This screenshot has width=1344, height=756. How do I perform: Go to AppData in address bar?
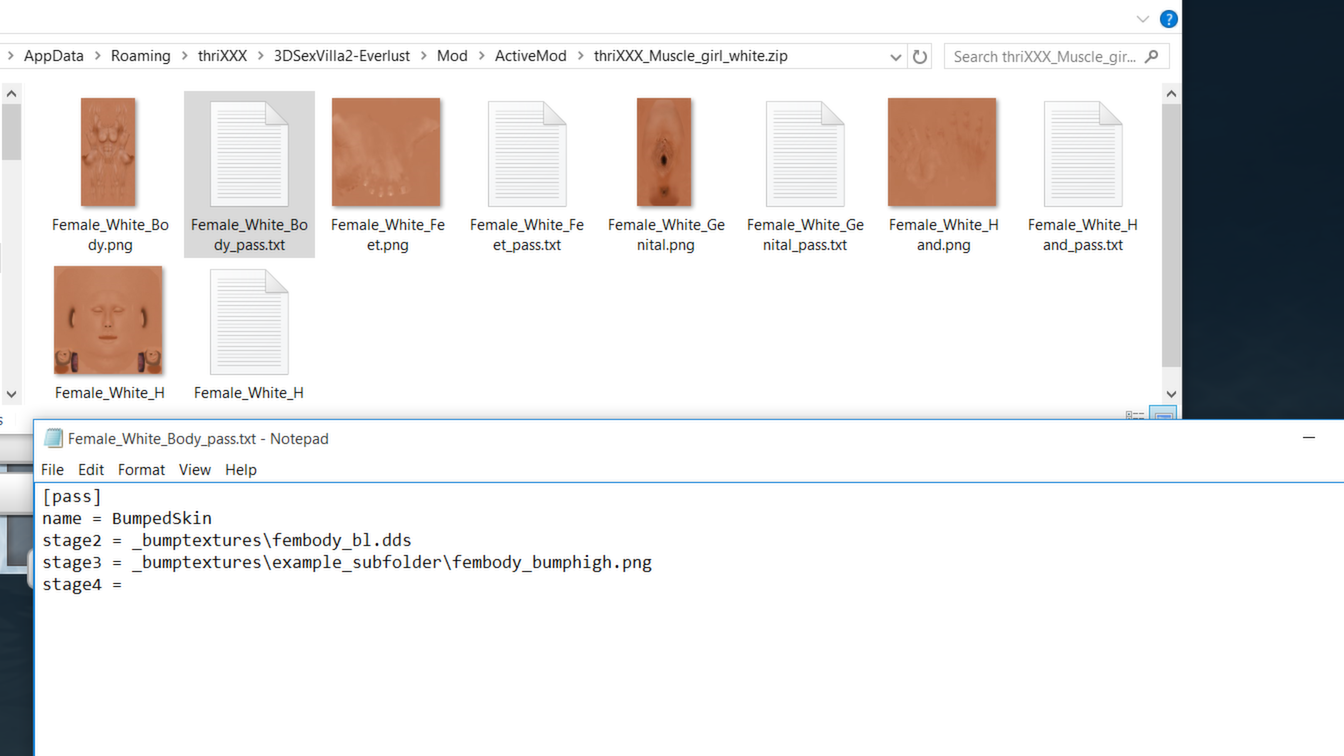click(x=54, y=56)
